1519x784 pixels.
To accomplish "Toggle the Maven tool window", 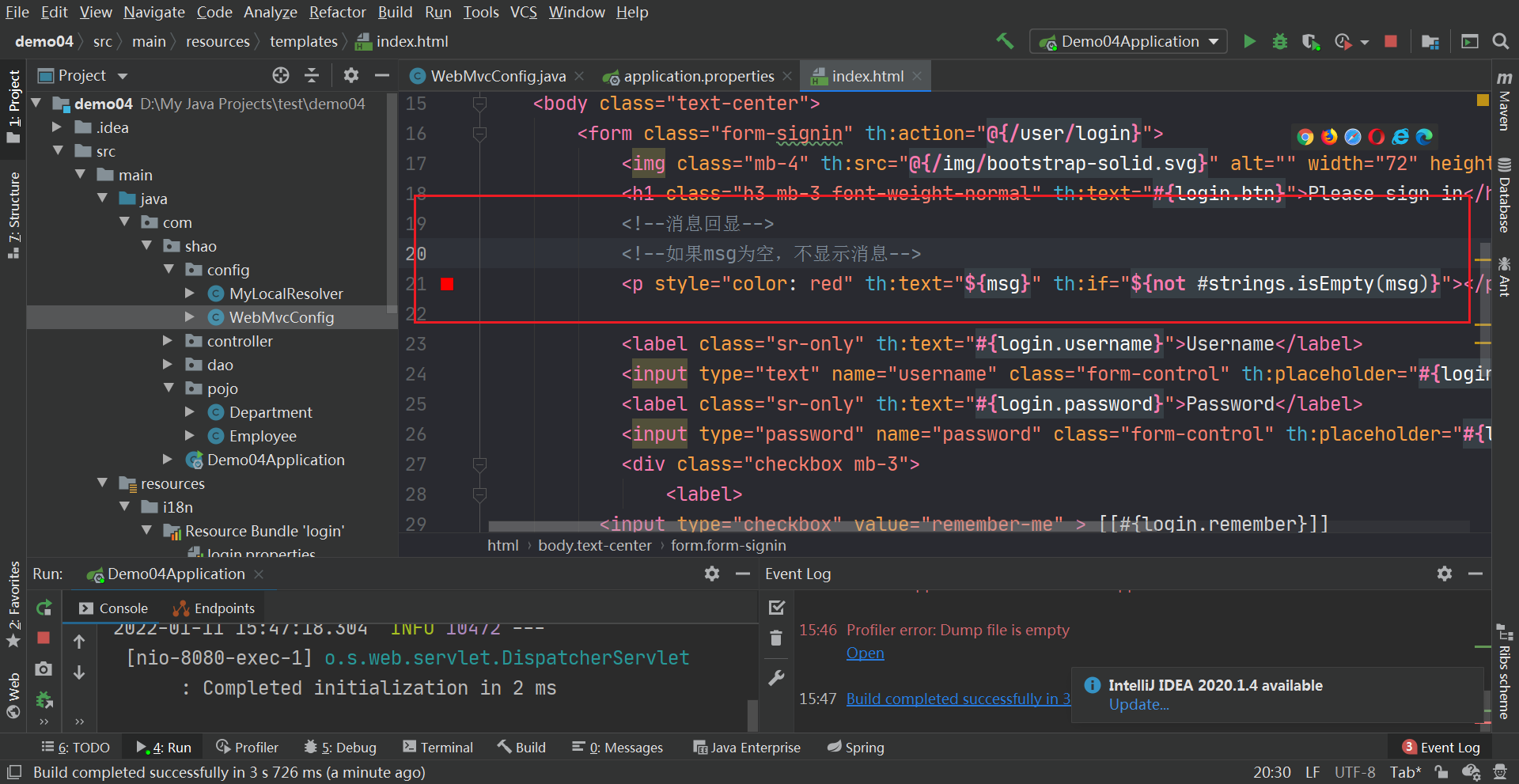I will 1504,100.
